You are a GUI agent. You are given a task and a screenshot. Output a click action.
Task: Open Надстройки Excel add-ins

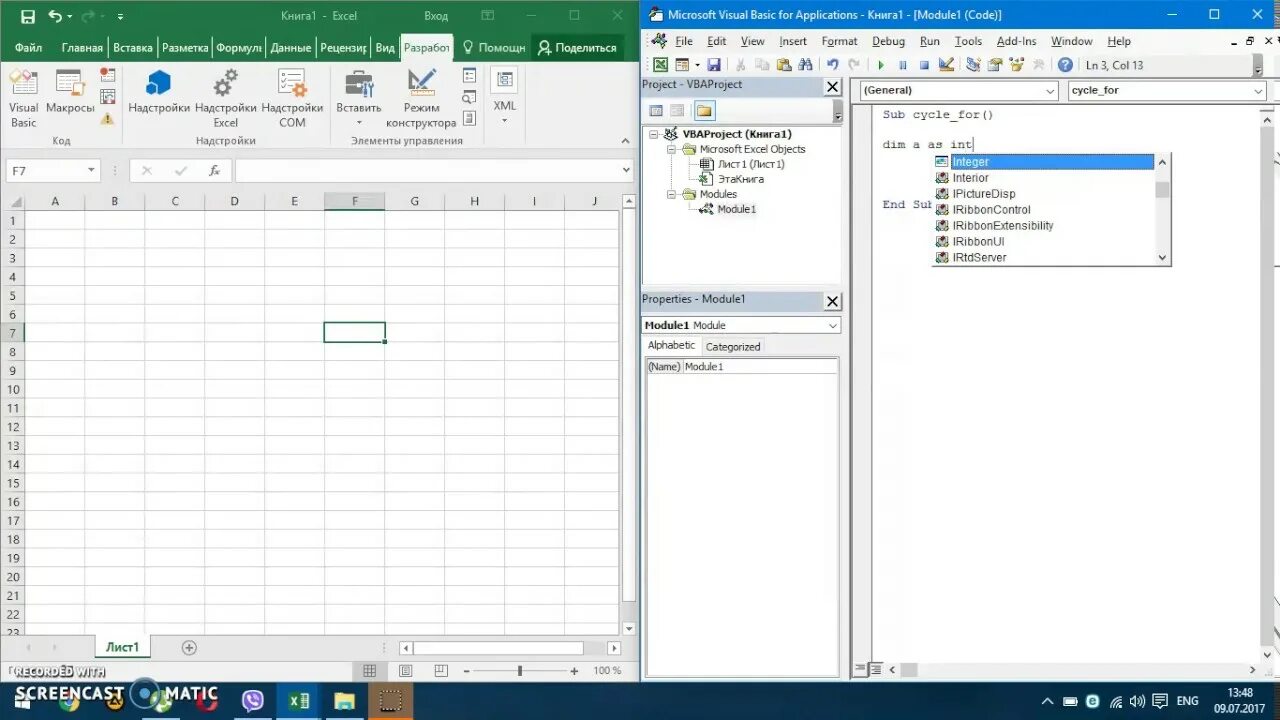(225, 99)
